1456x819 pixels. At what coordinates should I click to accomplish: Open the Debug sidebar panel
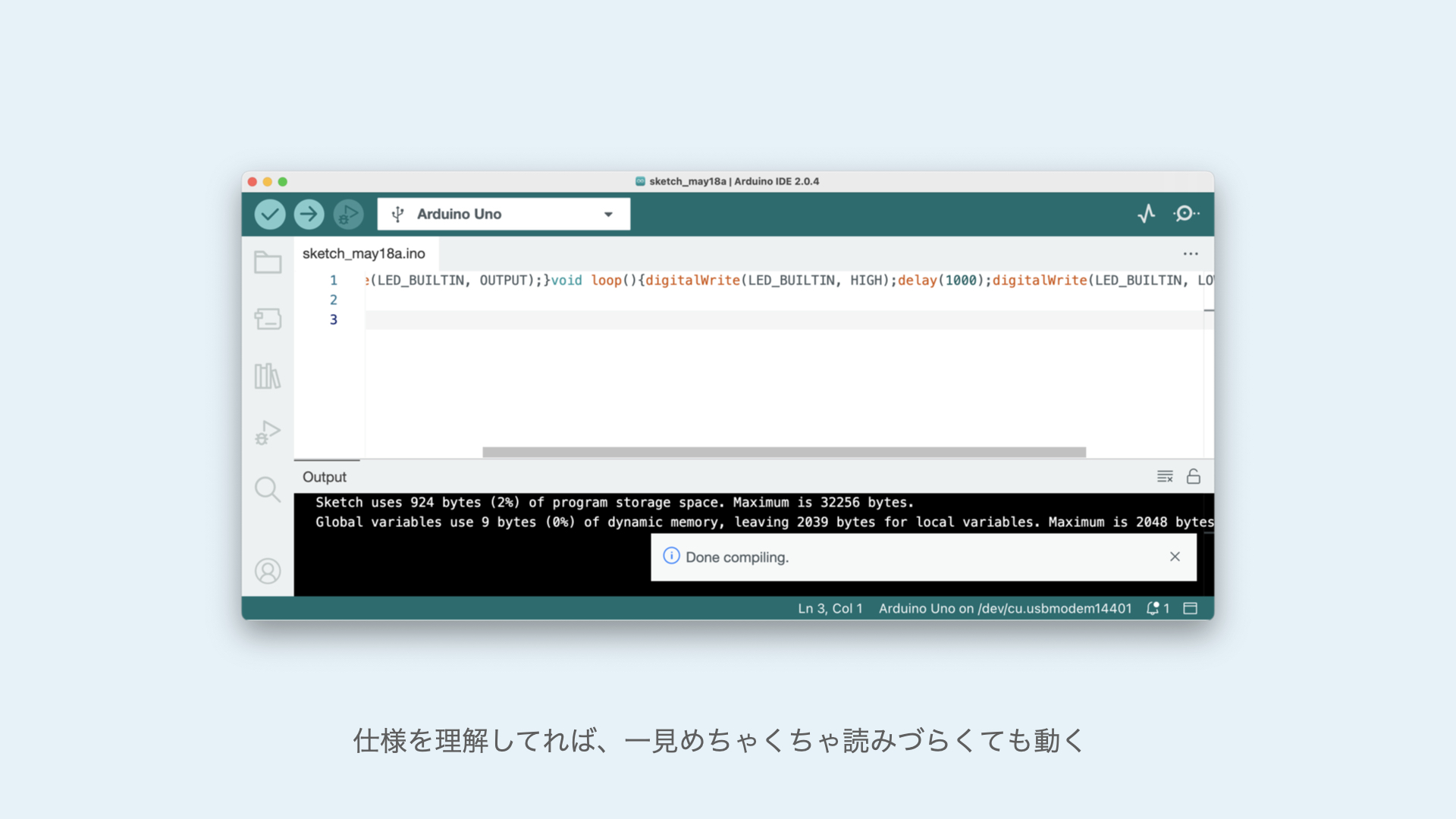(268, 432)
